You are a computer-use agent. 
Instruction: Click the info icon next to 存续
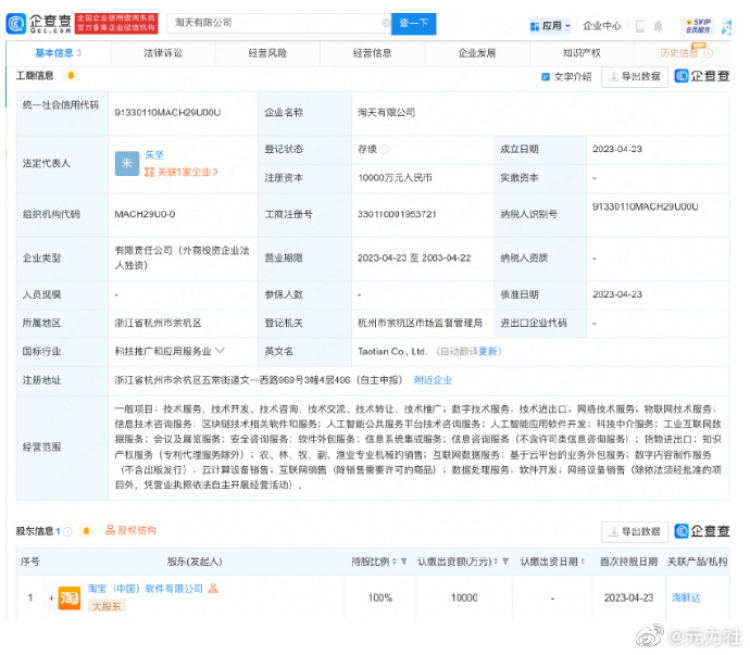pyautogui.click(x=386, y=149)
